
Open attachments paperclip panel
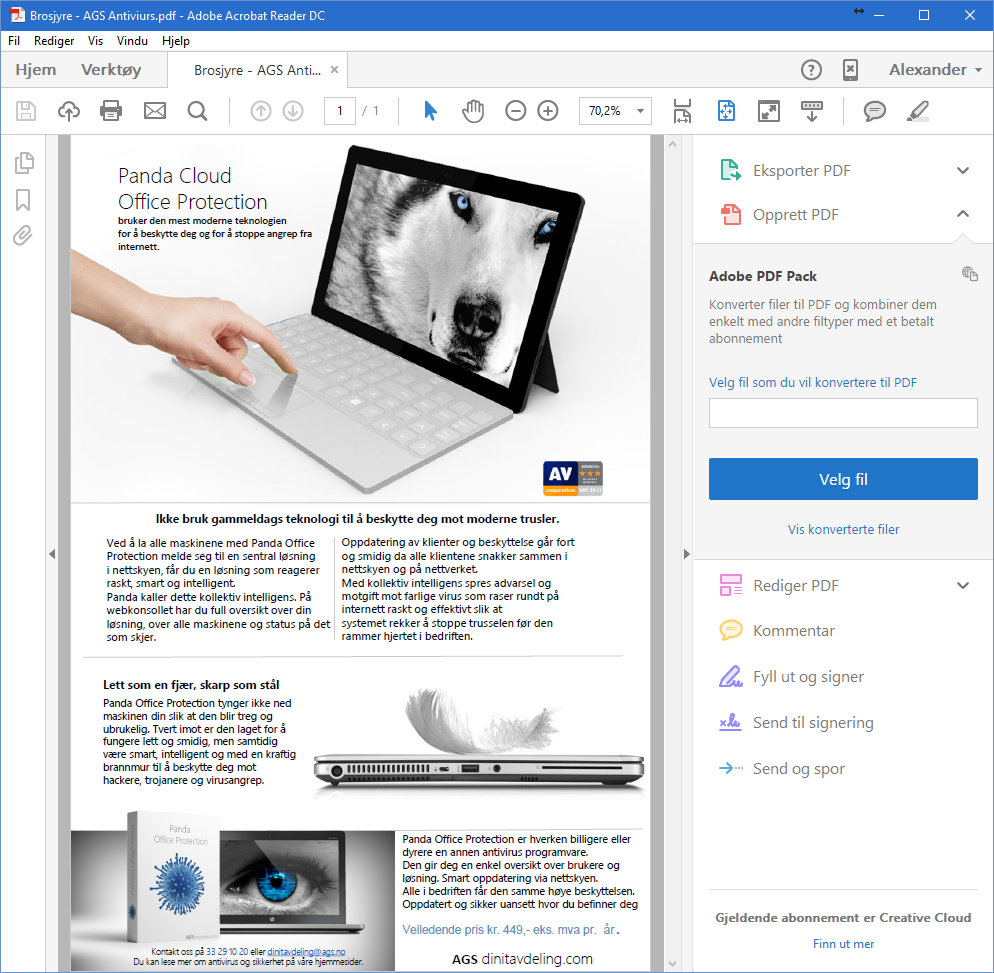point(22,236)
